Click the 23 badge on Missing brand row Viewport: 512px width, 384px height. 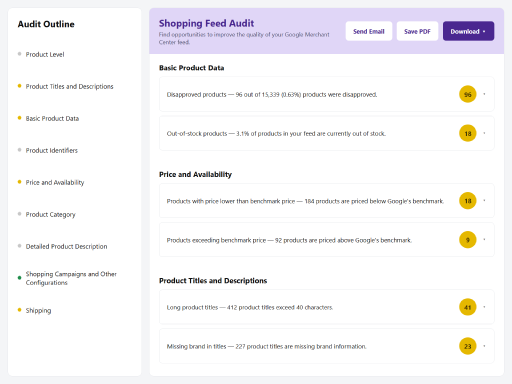coord(468,346)
